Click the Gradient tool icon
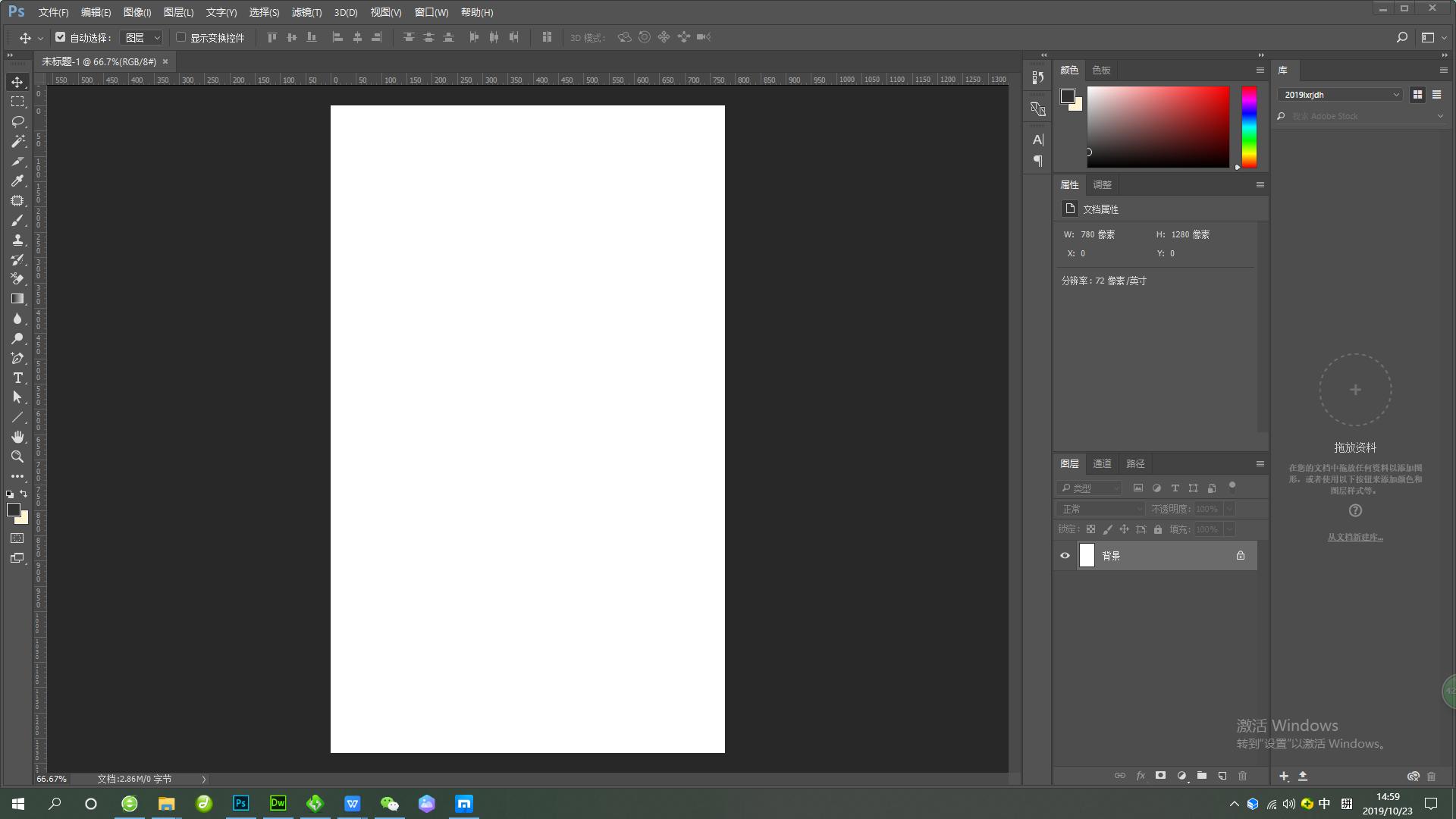This screenshot has width=1456, height=819. pos(17,299)
